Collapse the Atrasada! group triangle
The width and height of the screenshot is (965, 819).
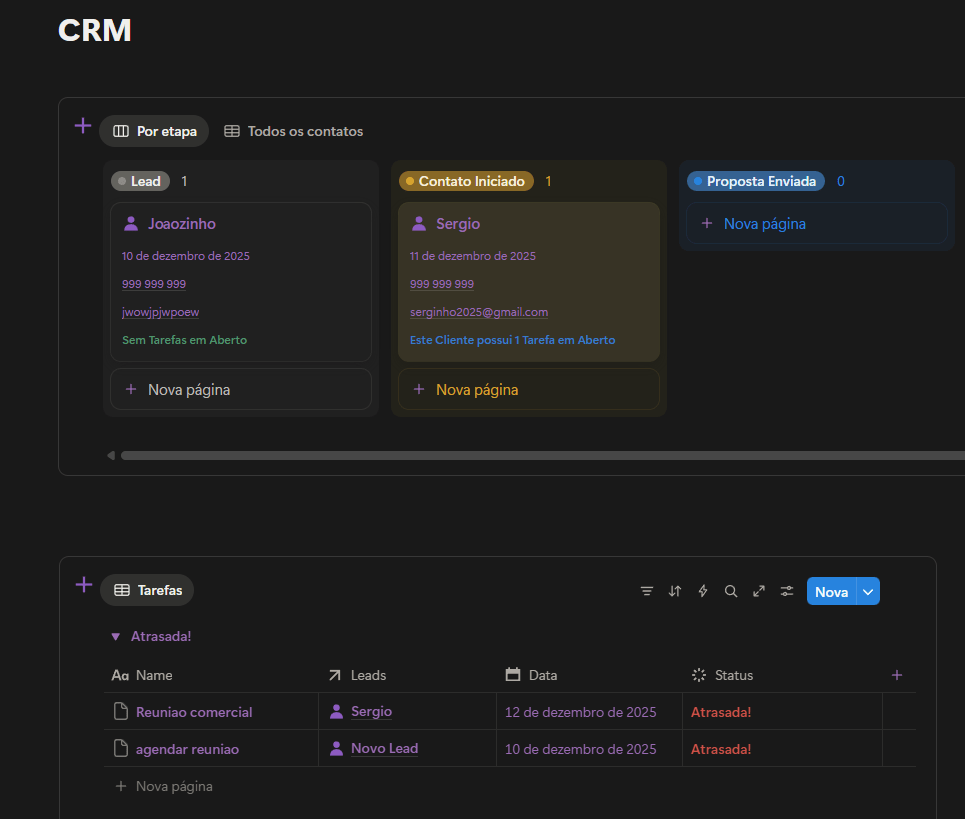116,636
